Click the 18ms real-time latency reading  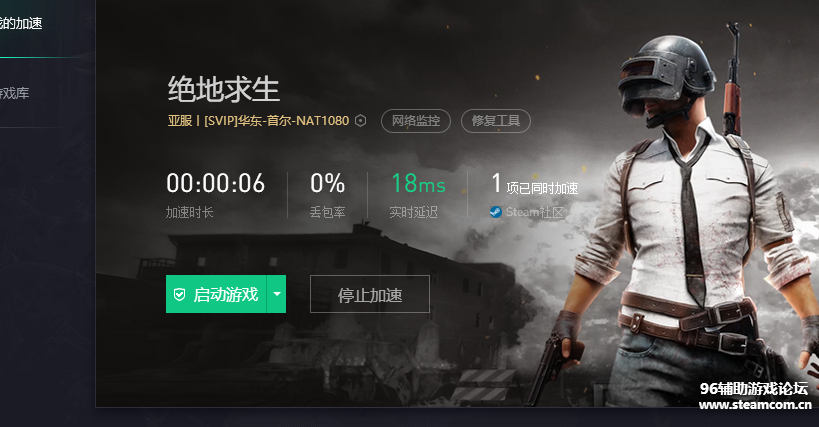click(x=418, y=183)
